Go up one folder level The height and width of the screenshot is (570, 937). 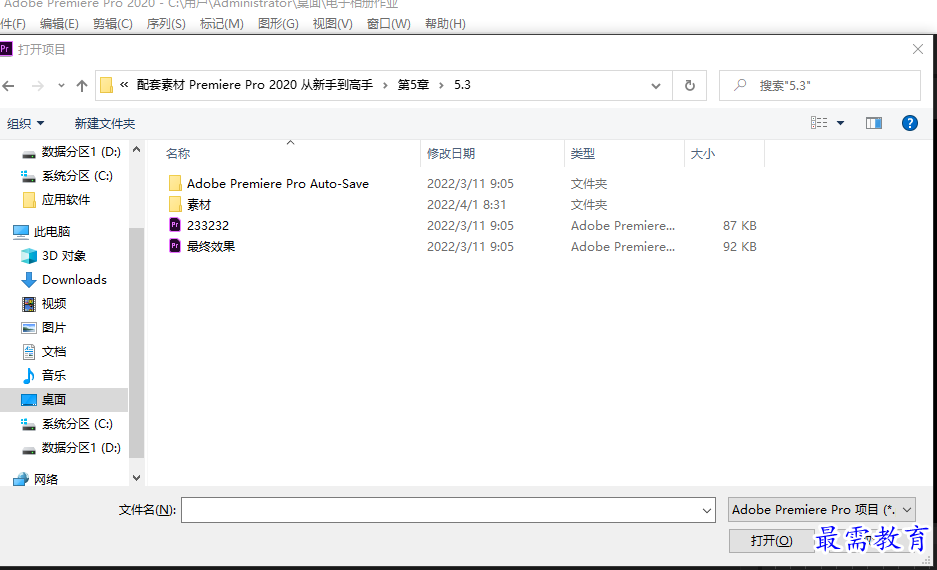click(82, 85)
